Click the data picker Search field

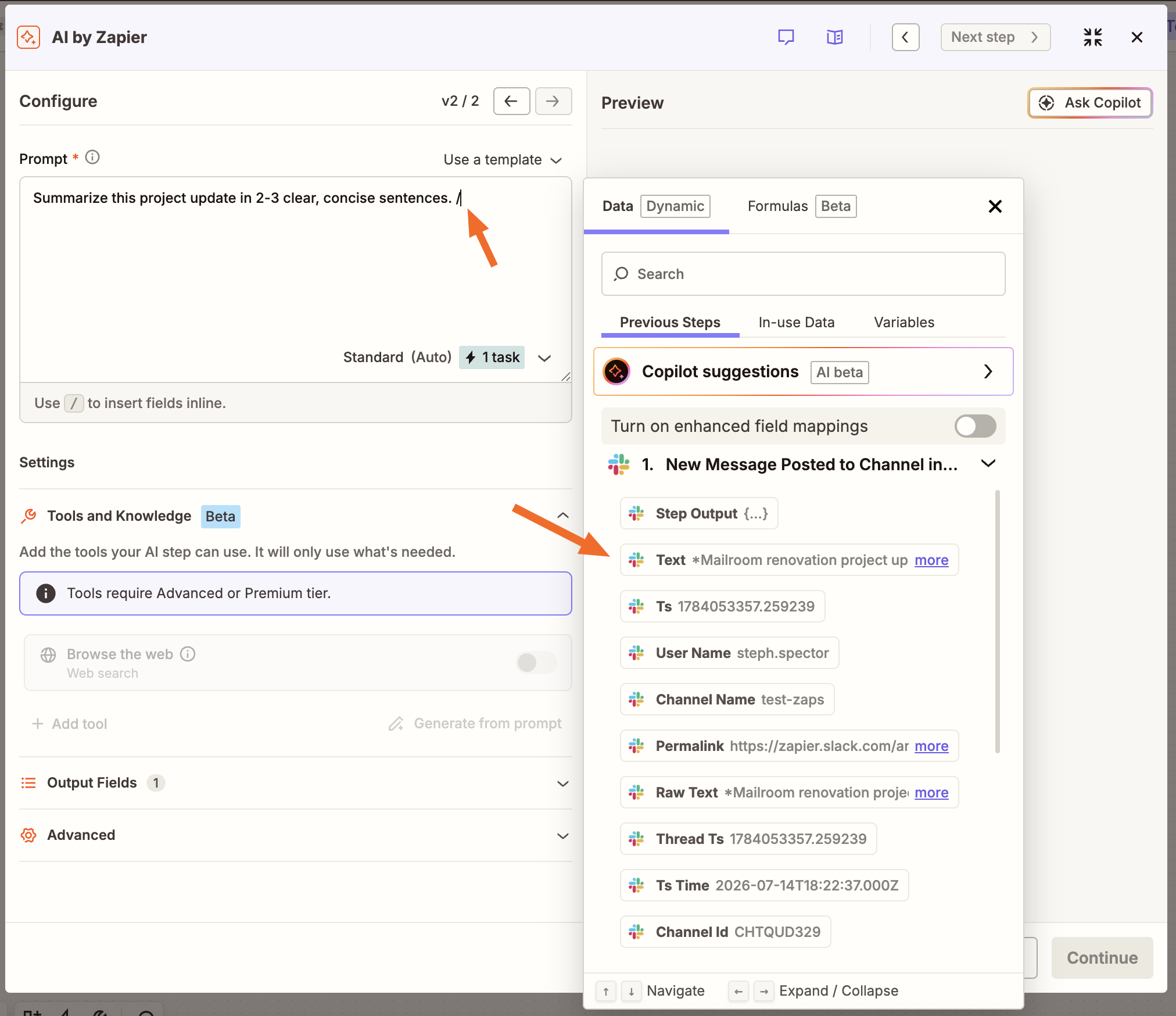(803, 274)
